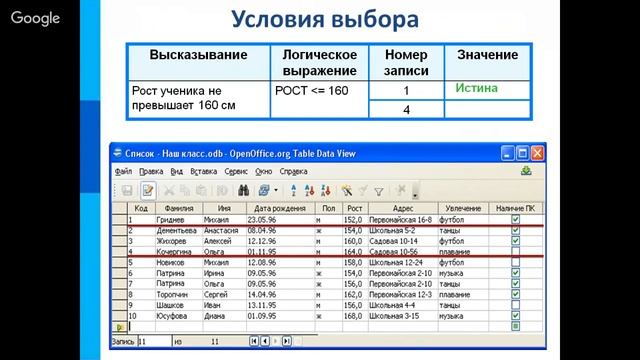Toggle Наличие ПК checkbox for Жихорев
The height and width of the screenshot is (360, 640).
[516, 241]
